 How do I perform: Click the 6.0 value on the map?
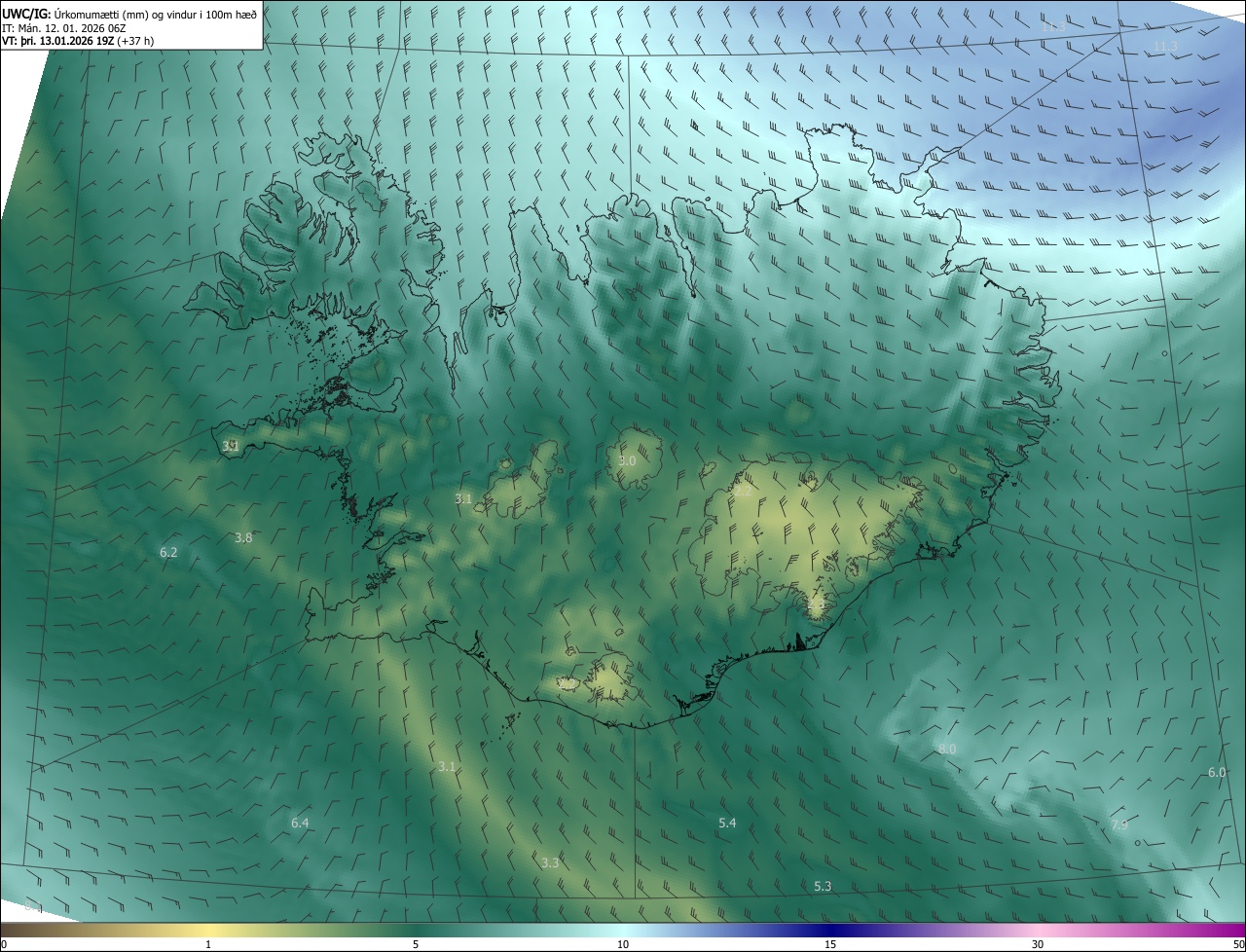(1217, 772)
